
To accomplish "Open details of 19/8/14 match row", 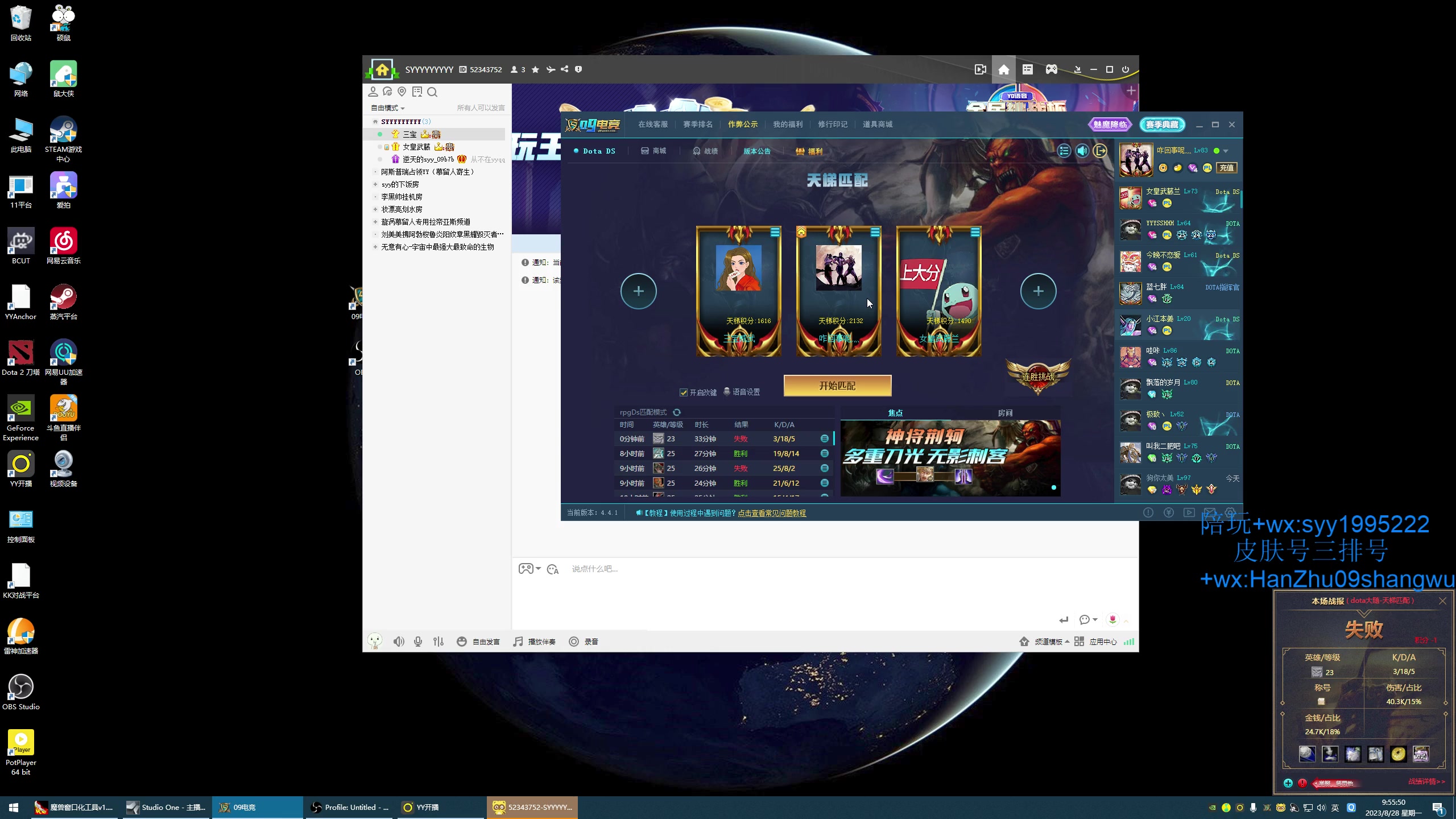I will pyautogui.click(x=825, y=453).
